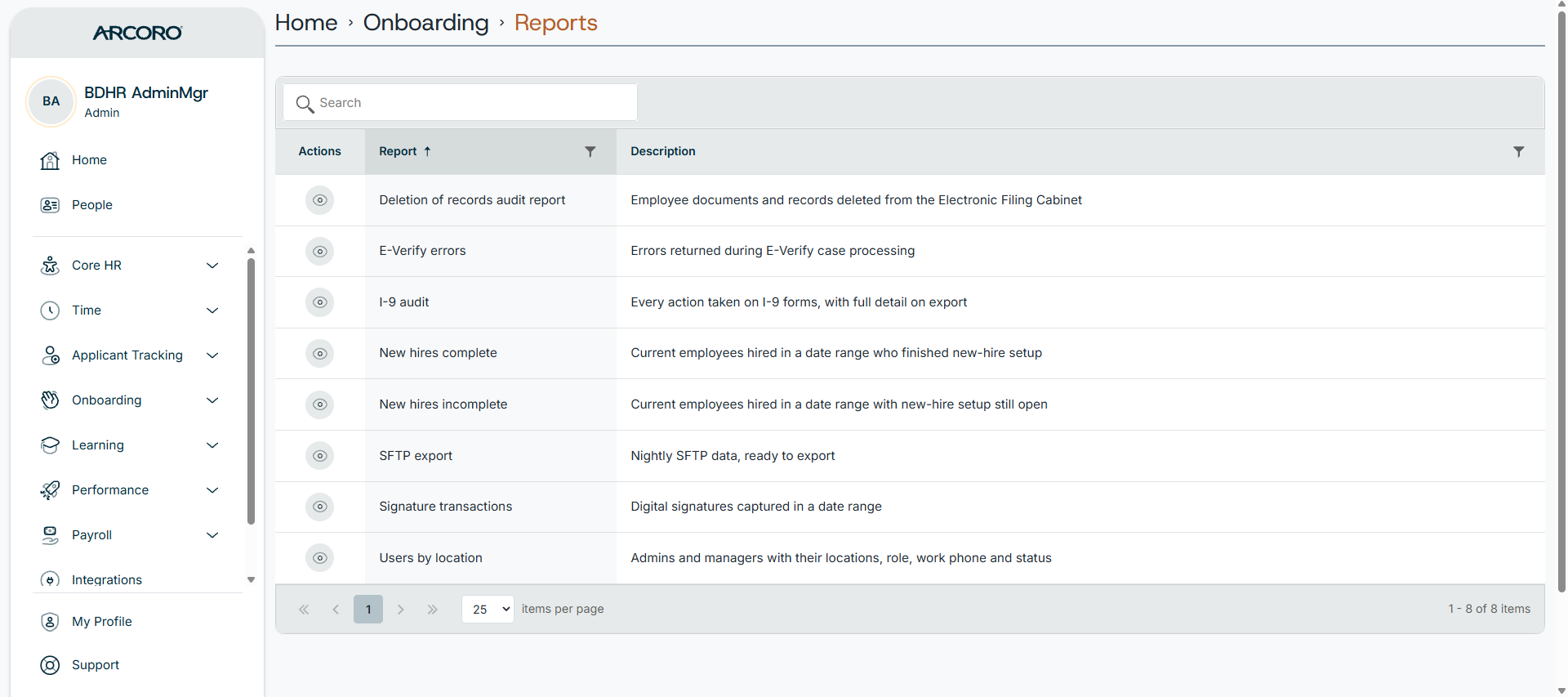The height and width of the screenshot is (697, 1568).
Task: Jump to the last page
Action: (x=433, y=610)
